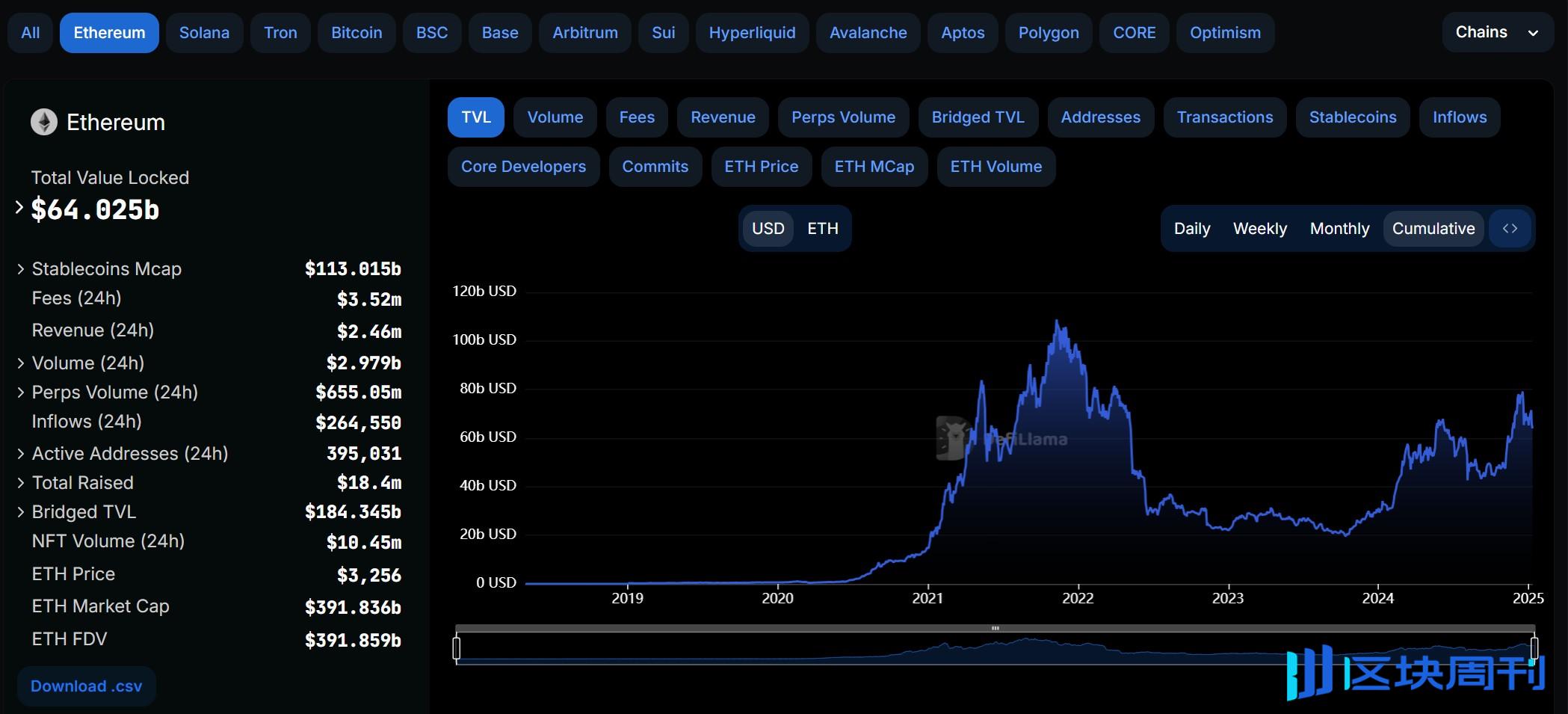Switch to Avalanche chain
Screen dimensions: 1568x714
[868, 33]
